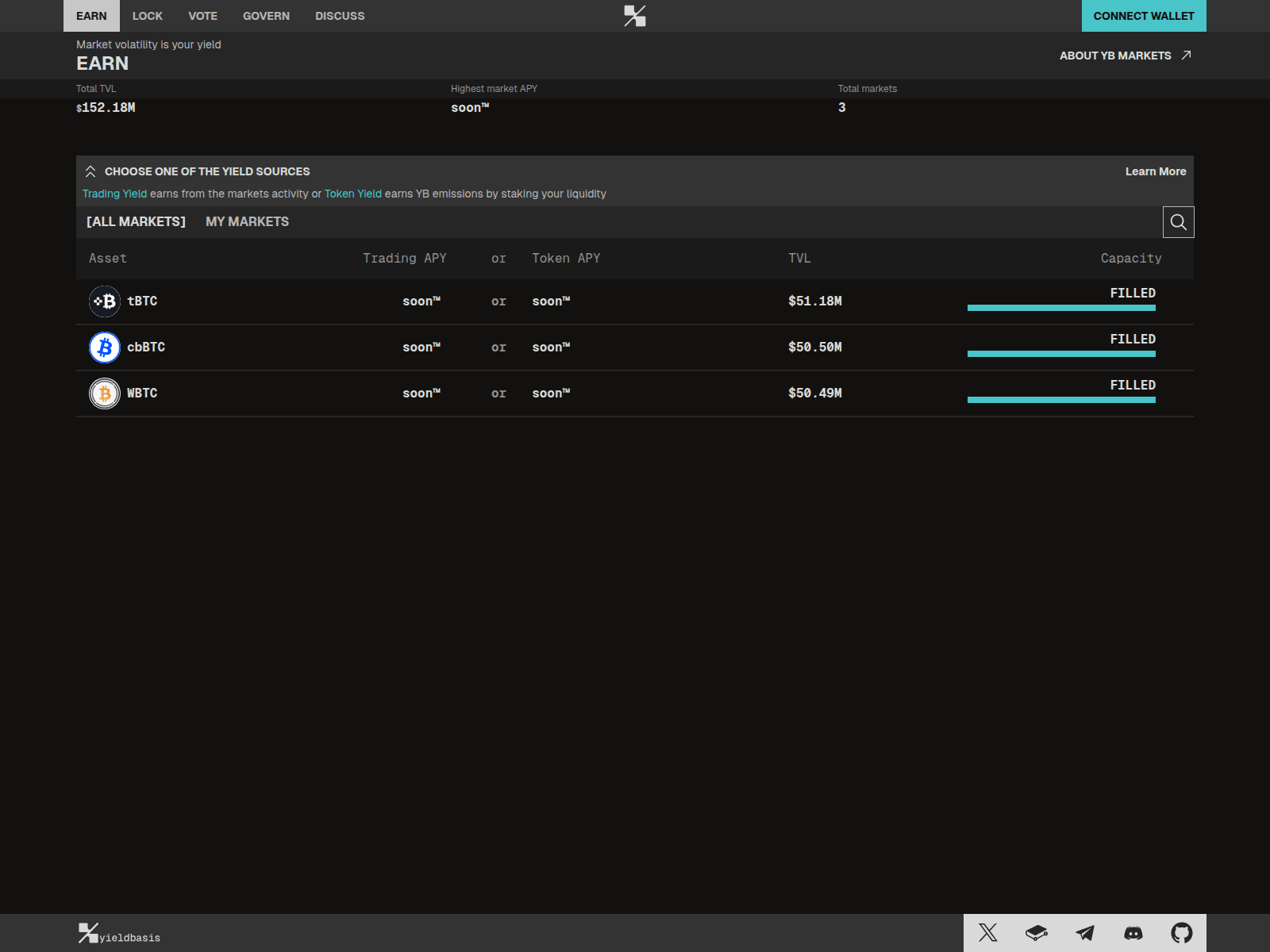Click CHOOSE ONE OF THE YIELD SOURCES heading
1270x952 pixels.
(x=207, y=171)
